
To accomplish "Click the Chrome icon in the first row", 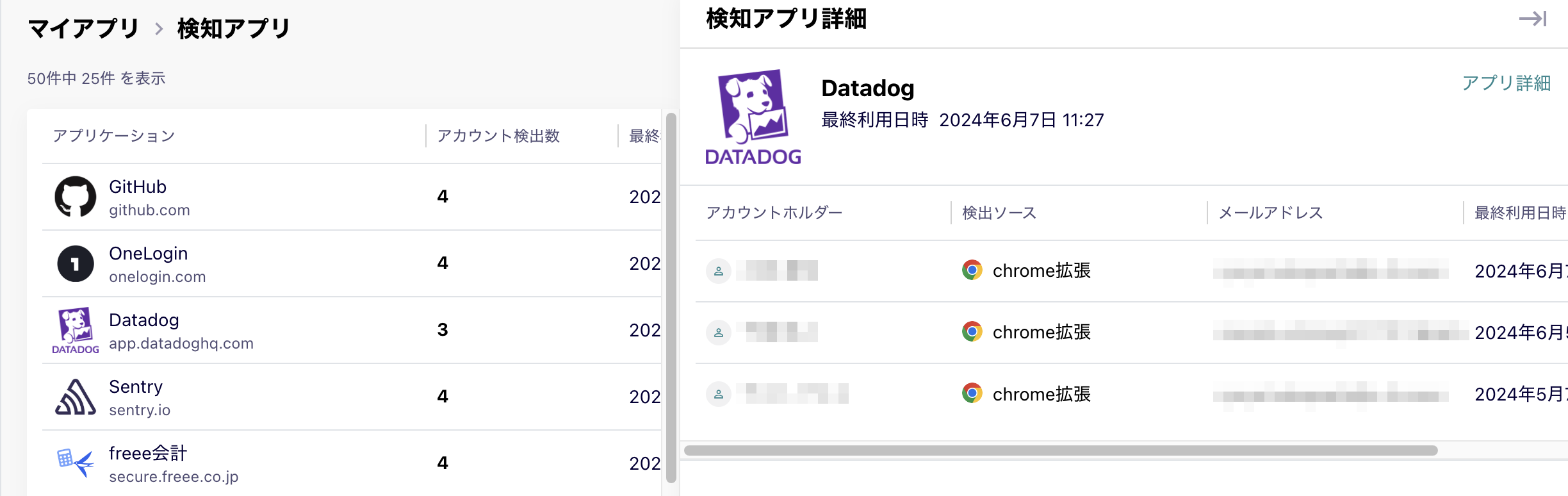I will [x=972, y=270].
